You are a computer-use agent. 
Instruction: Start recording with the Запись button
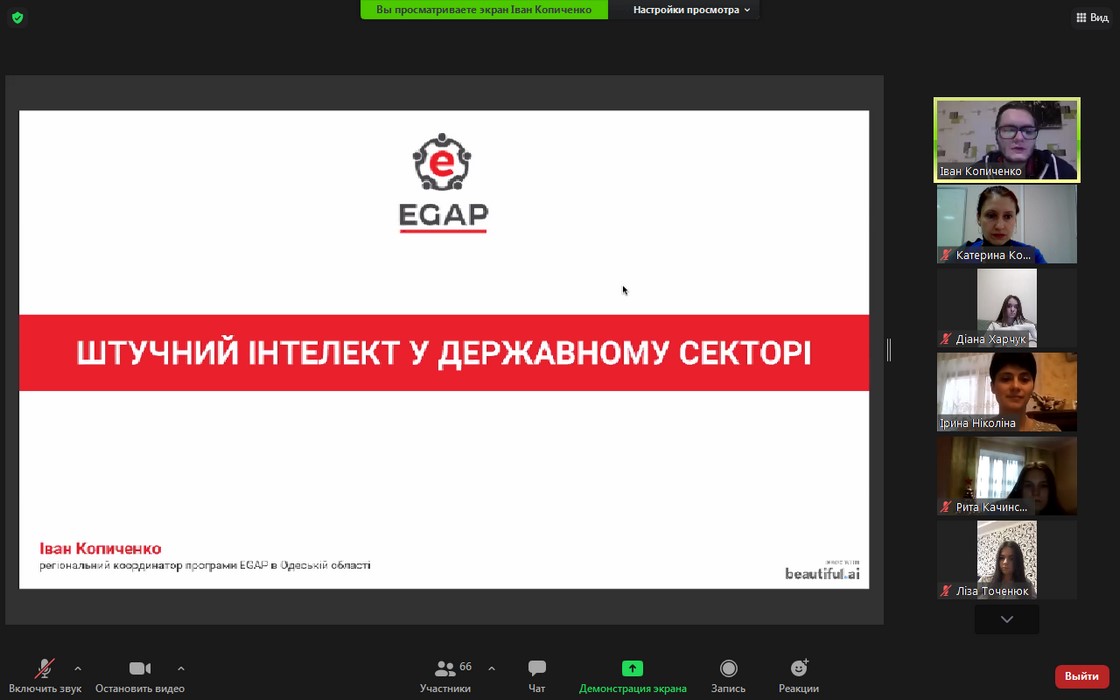(728, 676)
